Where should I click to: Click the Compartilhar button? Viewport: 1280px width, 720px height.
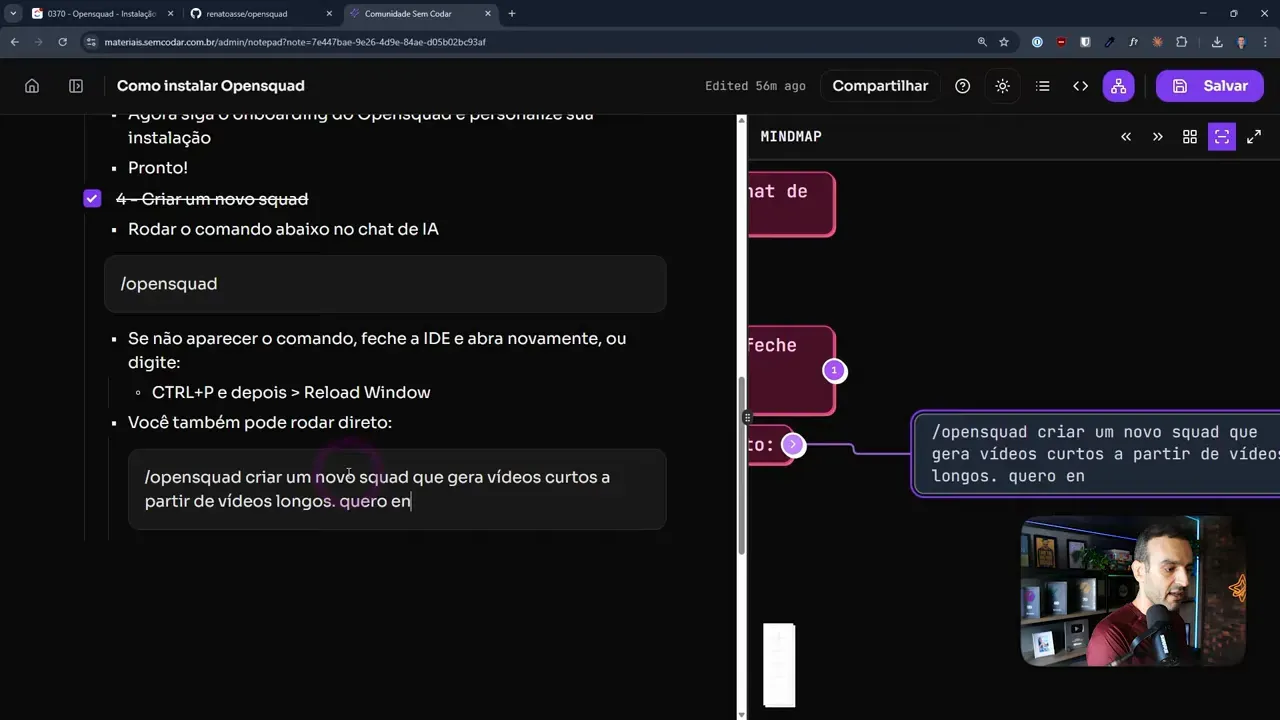pos(880,86)
